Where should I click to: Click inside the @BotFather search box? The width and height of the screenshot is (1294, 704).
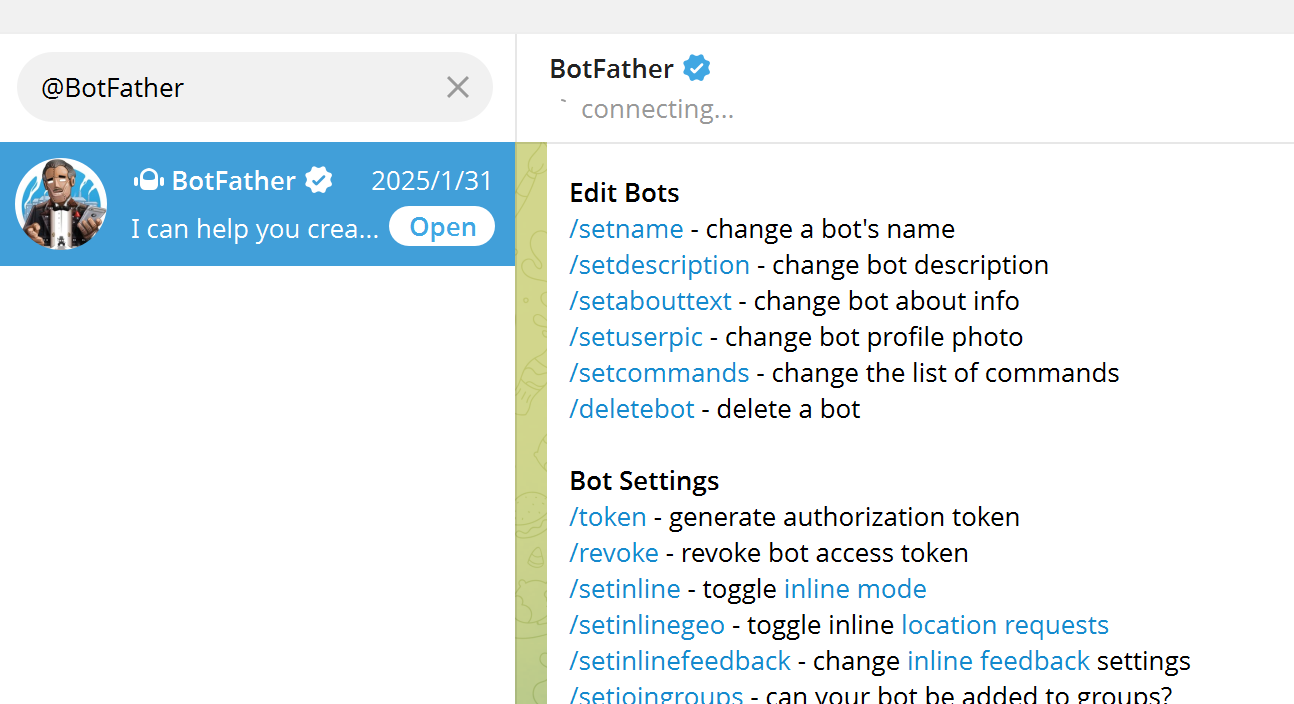pyautogui.click(x=230, y=88)
